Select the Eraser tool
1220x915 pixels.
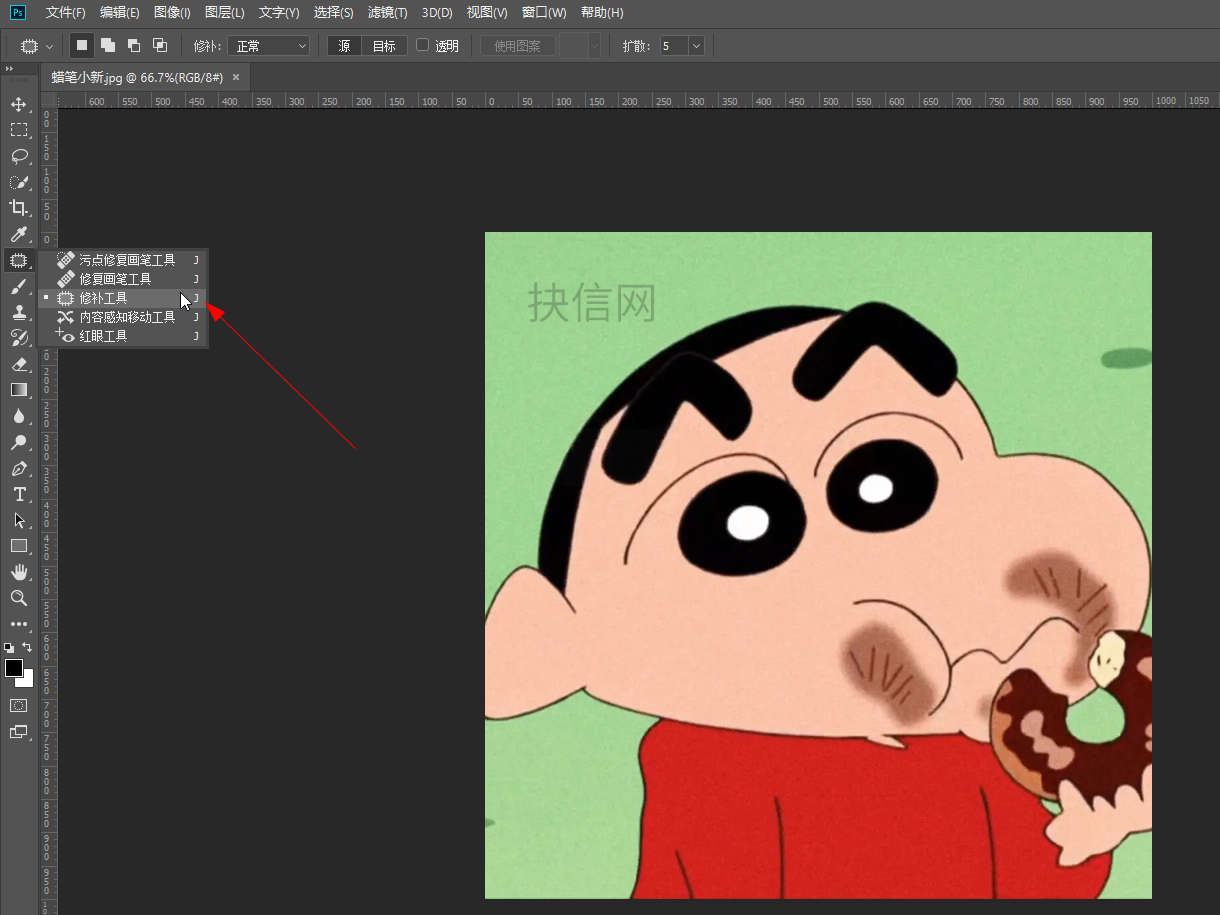point(18,364)
